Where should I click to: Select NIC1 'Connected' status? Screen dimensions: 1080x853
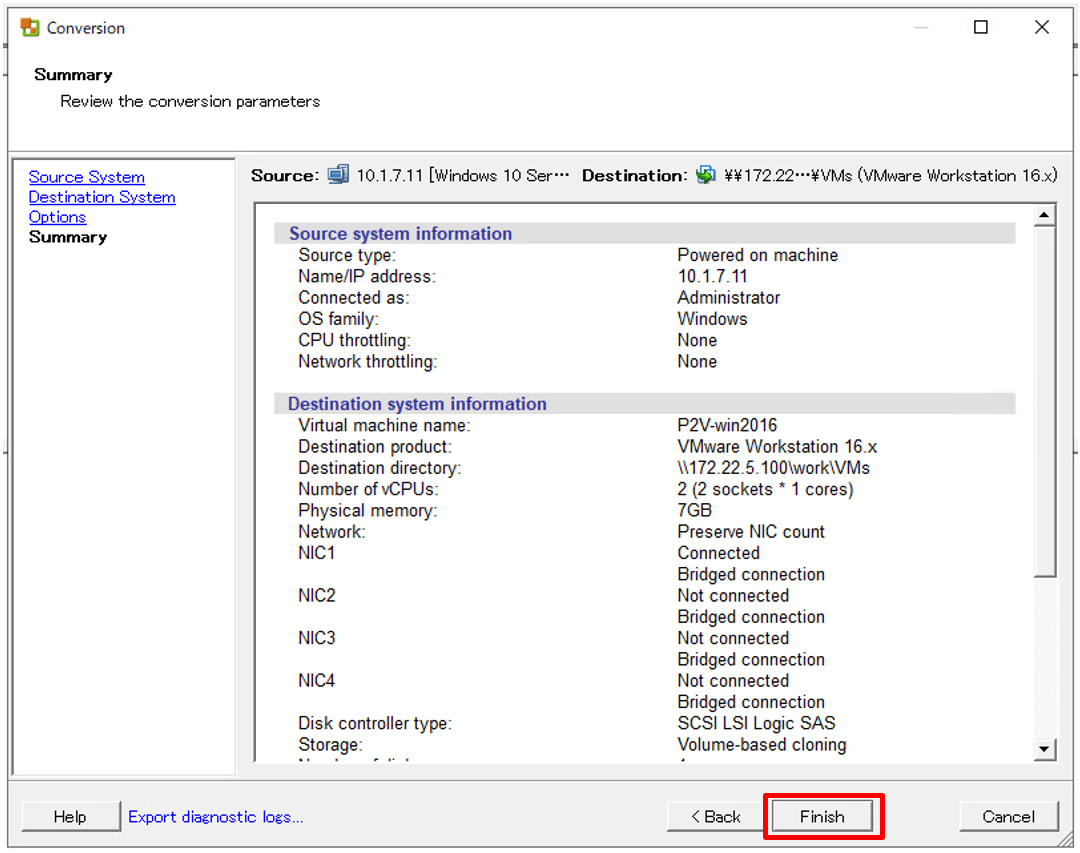(718, 553)
